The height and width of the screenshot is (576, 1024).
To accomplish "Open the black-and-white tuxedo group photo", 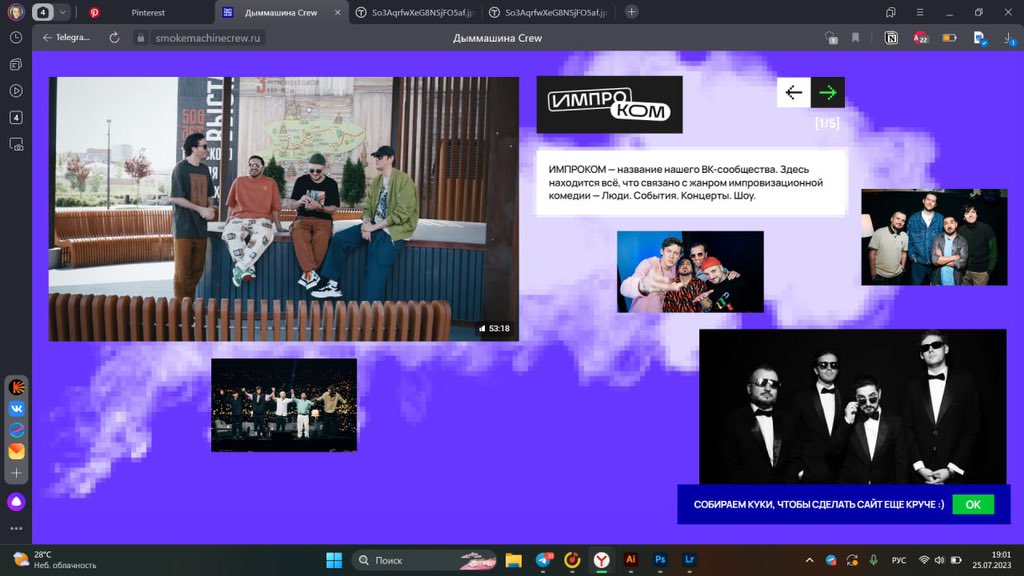I will (x=853, y=406).
